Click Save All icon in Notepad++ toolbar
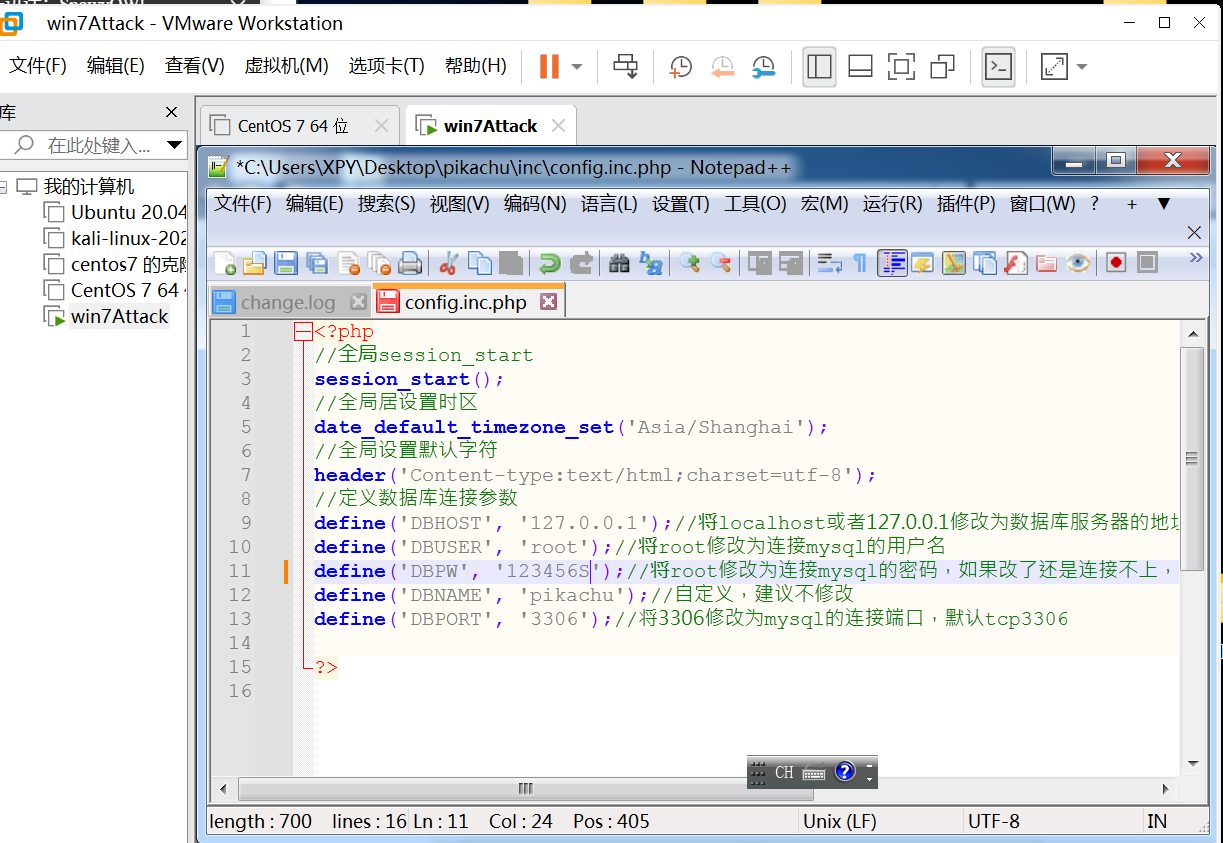Image resolution: width=1223 pixels, height=843 pixels. point(317,263)
